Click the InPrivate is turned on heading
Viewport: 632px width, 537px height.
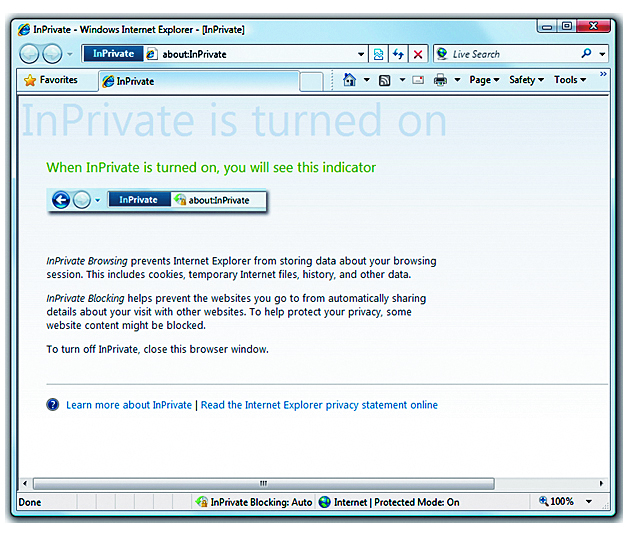[234, 120]
